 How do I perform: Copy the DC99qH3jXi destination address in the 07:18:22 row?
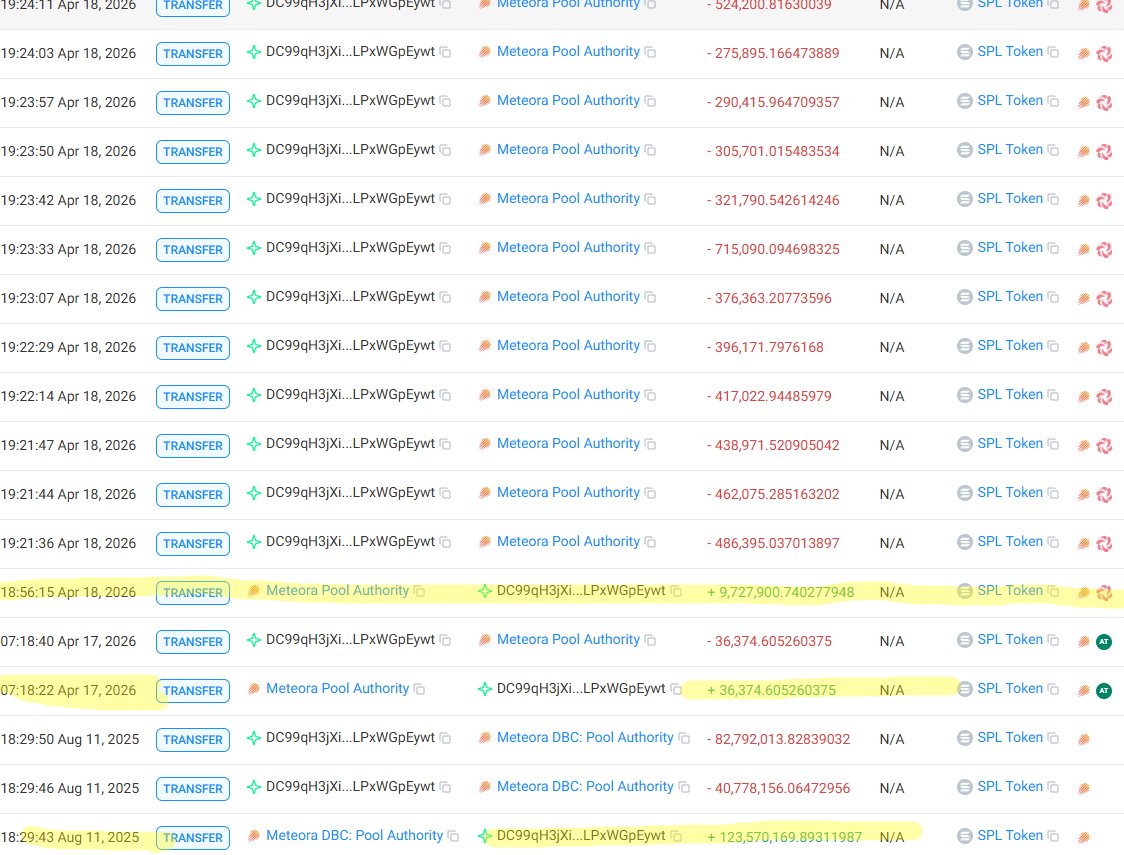[676, 689]
